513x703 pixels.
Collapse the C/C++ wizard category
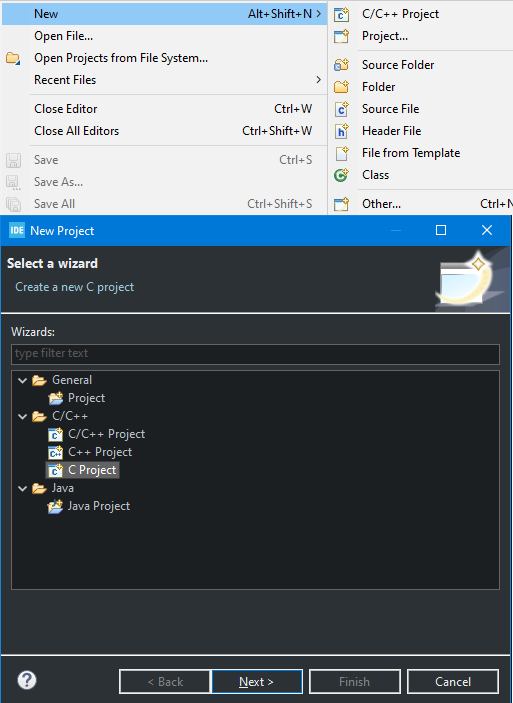pyautogui.click(x=22, y=417)
